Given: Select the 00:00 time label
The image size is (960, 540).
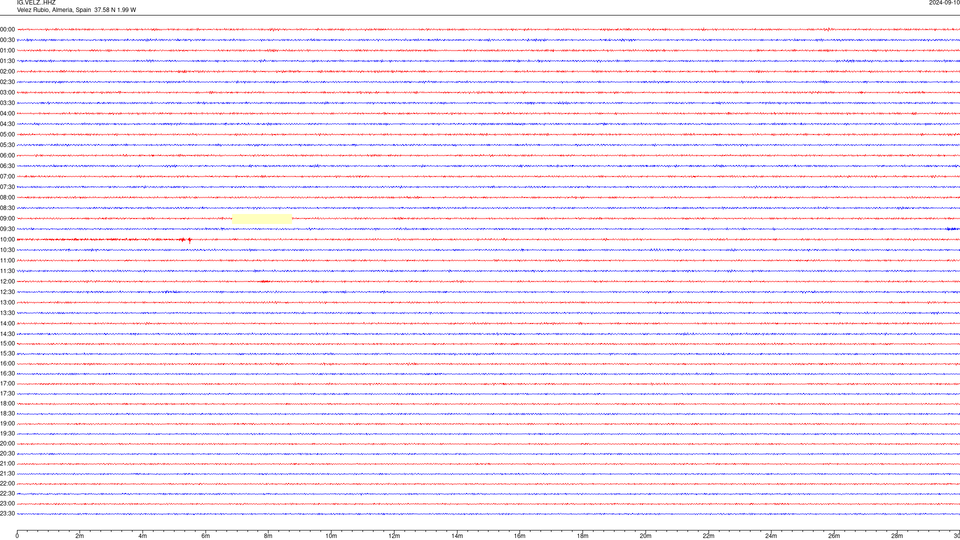Looking at the screenshot, I should pyautogui.click(x=7, y=29).
